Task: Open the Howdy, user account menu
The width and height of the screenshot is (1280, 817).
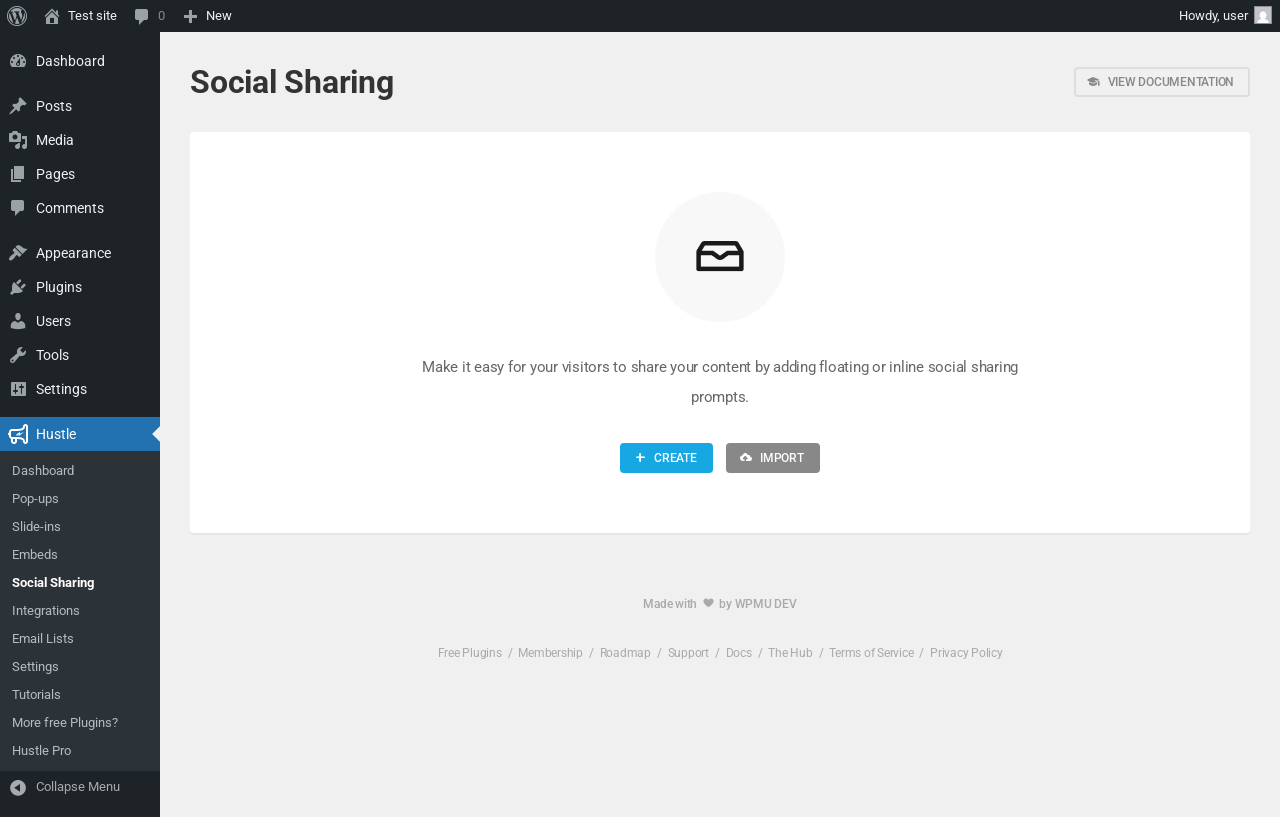Action: tap(1225, 16)
